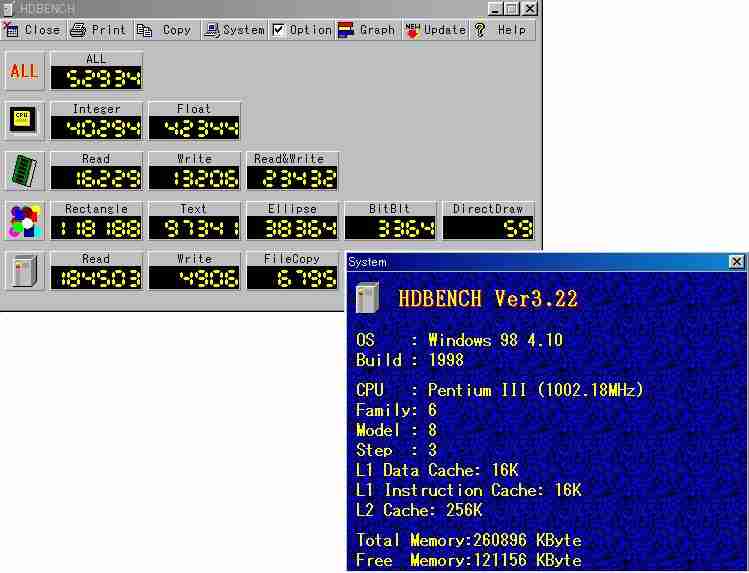Click the Update toolbar button

[435, 30]
